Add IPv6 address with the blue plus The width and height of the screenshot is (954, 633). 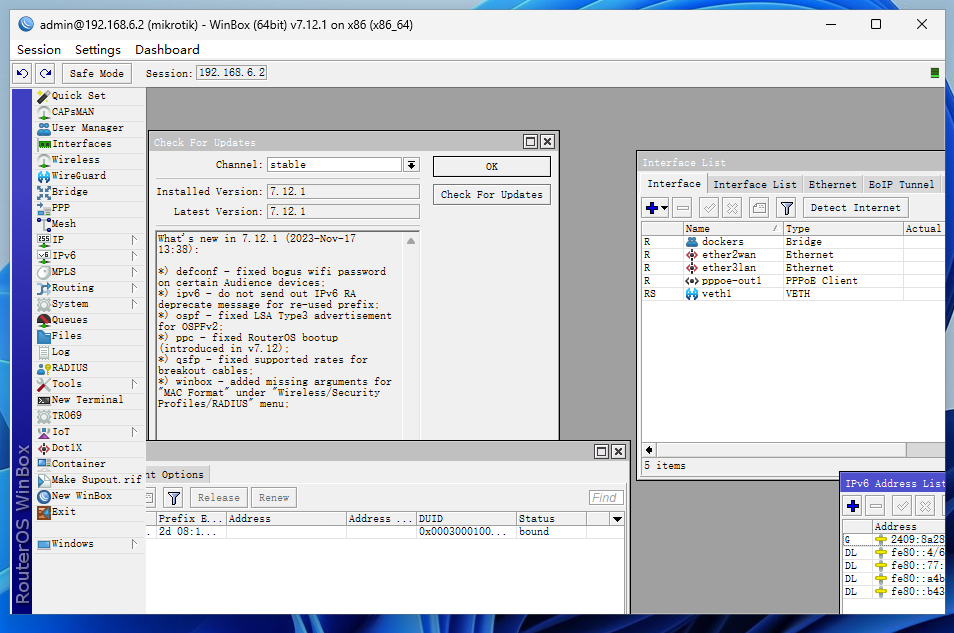point(853,506)
